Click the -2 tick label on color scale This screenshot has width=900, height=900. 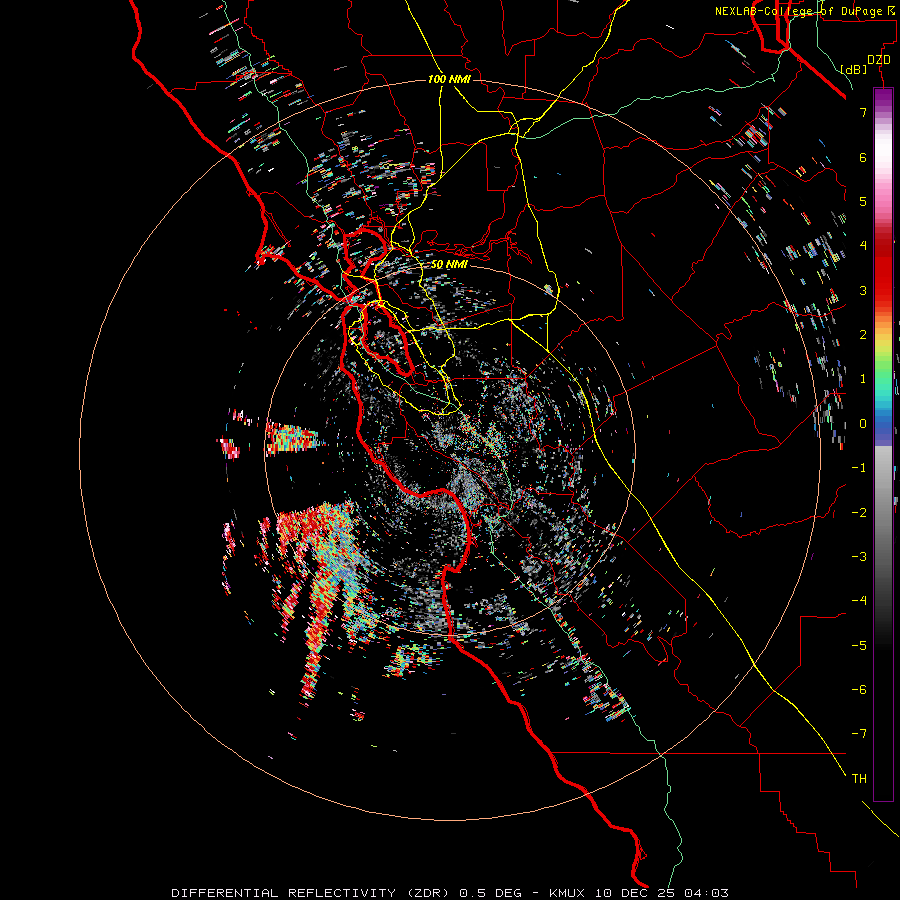(859, 513)
